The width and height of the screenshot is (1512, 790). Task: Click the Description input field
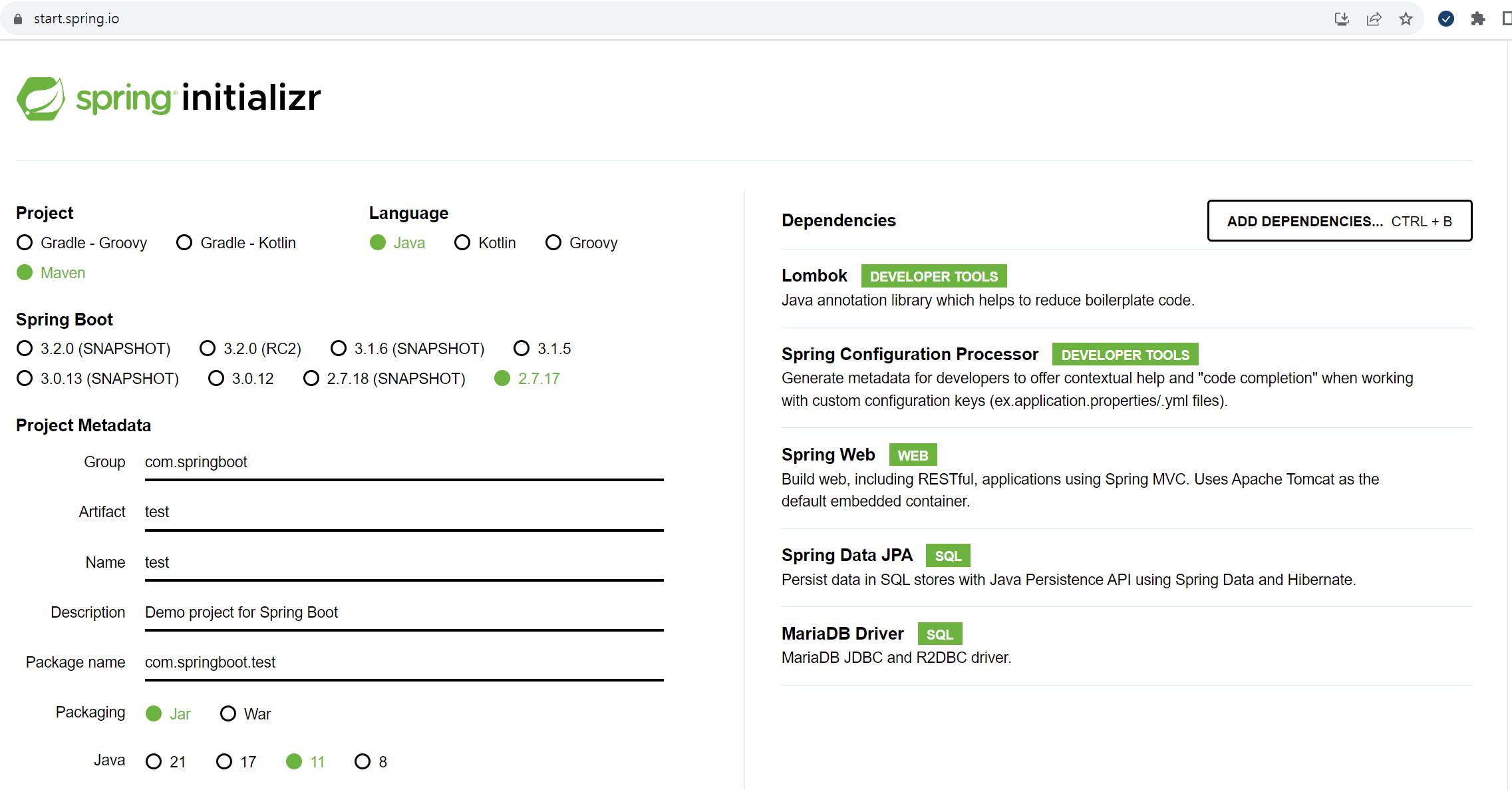(x=403, y=613)
